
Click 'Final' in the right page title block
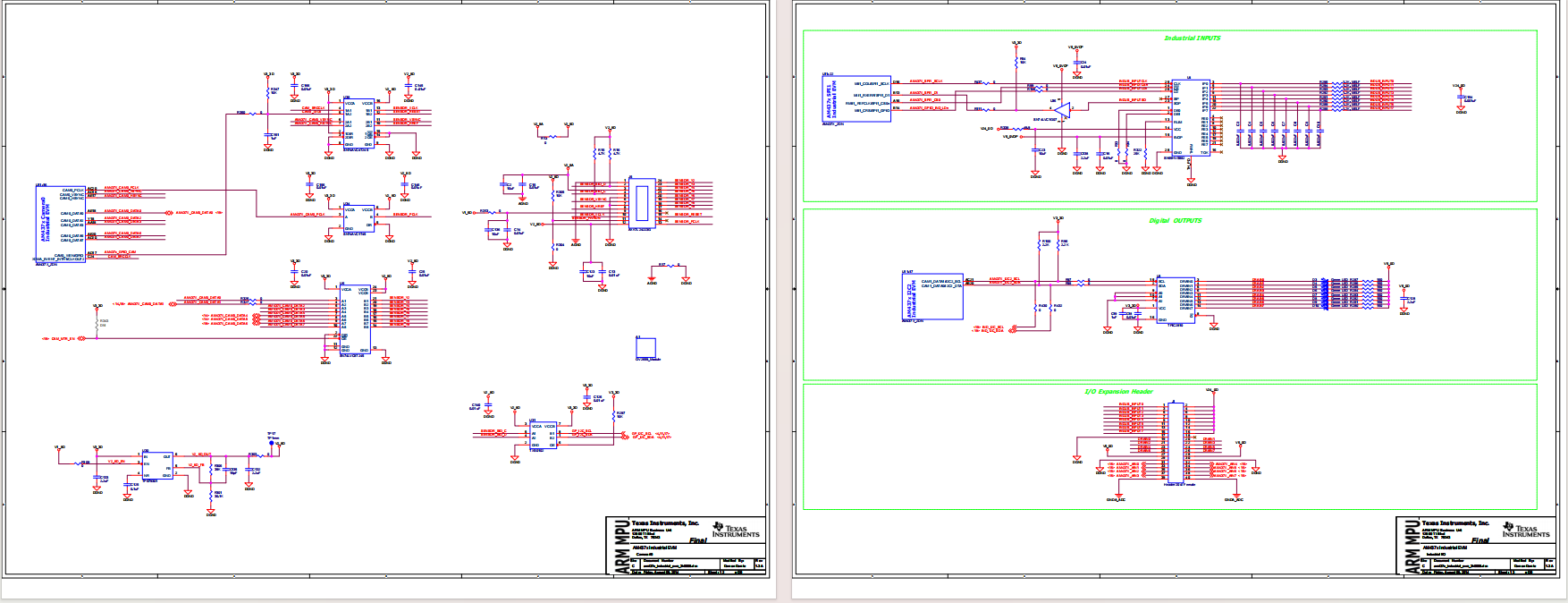coord(1480,540)
